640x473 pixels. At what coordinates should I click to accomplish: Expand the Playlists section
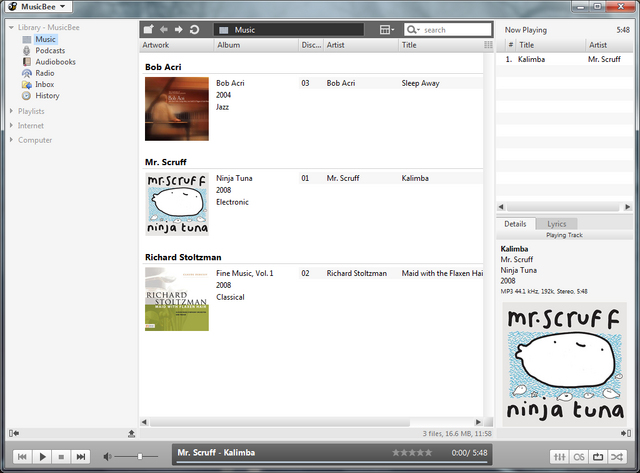coord(11,111)
